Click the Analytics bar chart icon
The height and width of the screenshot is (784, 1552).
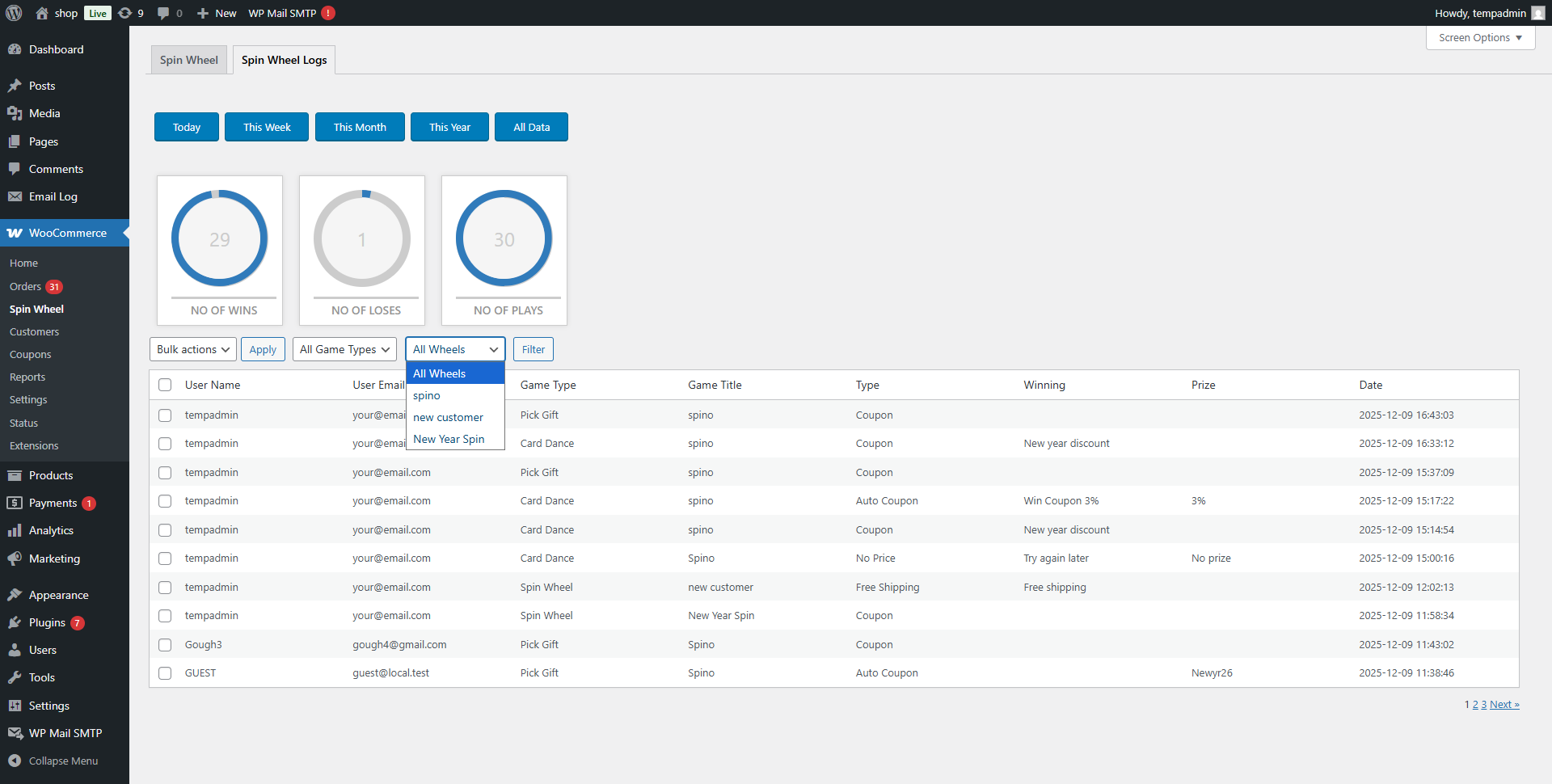(15, 530)
